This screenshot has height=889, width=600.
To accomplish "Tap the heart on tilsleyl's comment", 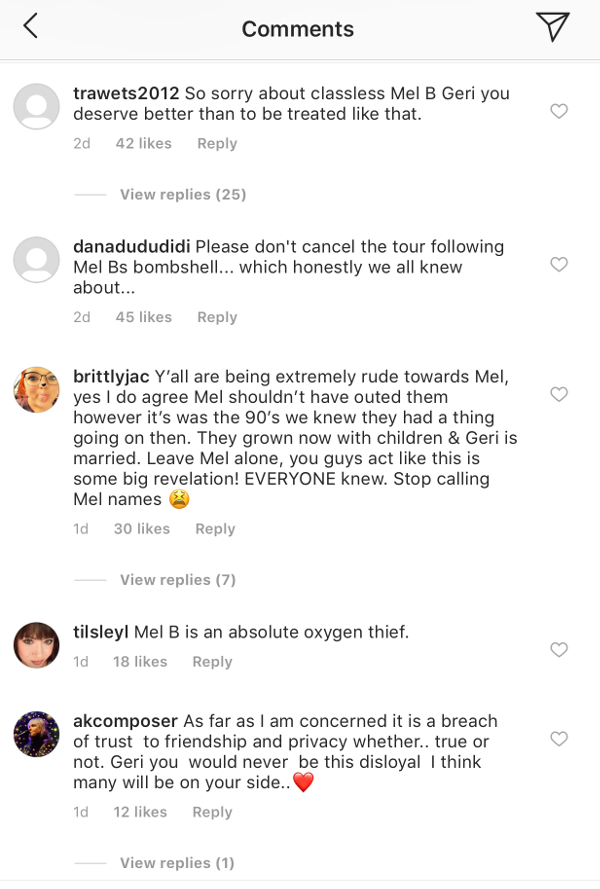I will pyautogui.click(x=559, y=650).
